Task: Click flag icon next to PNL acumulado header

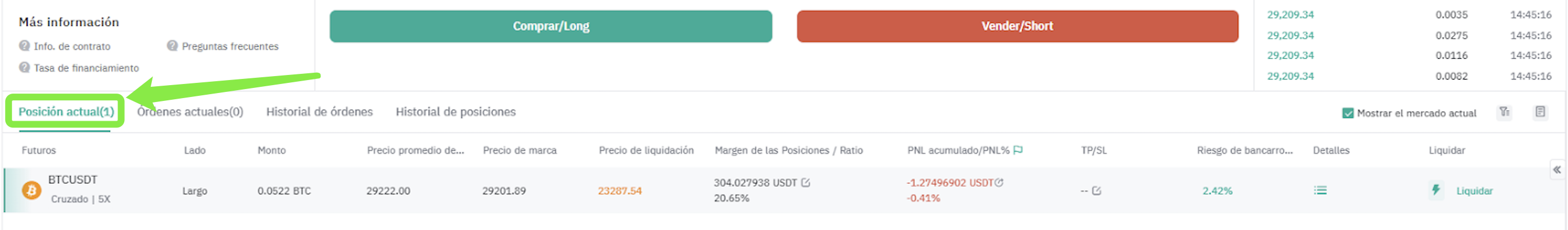Action: click(x=1018, y=150)
